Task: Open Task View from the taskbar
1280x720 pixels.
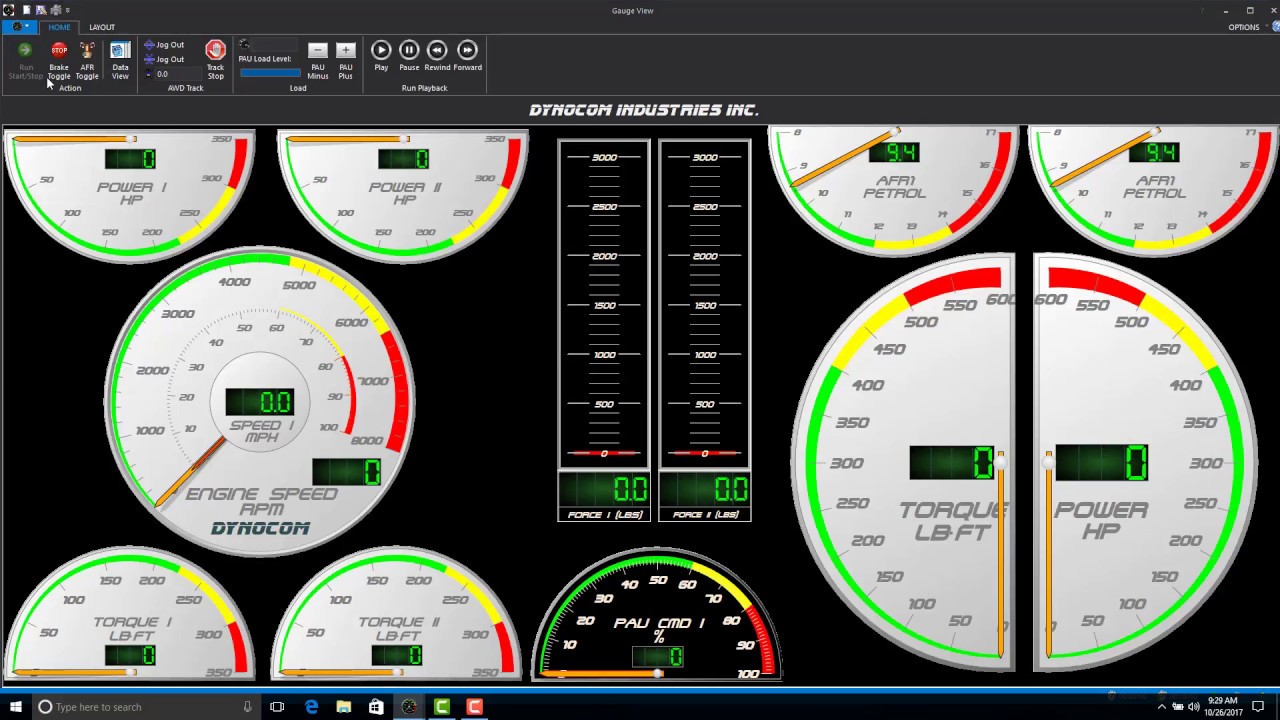Action: (x=277, y=707)
